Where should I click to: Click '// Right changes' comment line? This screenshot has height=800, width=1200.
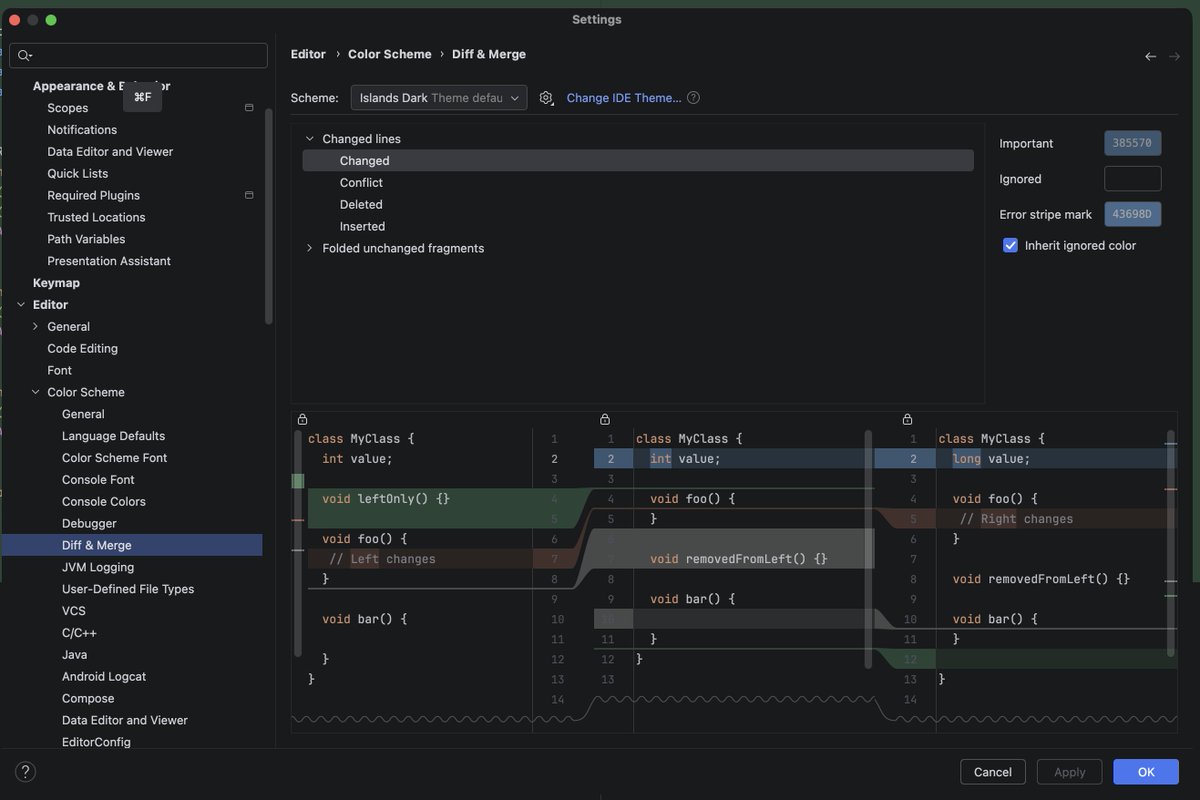point(1016,519)
